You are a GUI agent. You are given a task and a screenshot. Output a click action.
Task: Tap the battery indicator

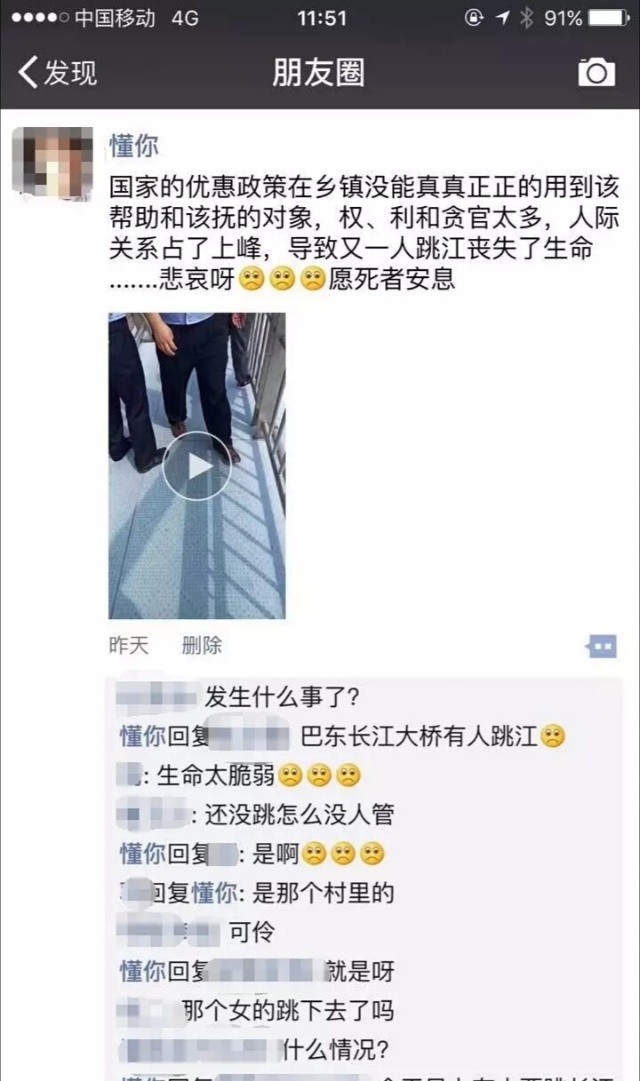pyautogui.click(x=608, y=17)
